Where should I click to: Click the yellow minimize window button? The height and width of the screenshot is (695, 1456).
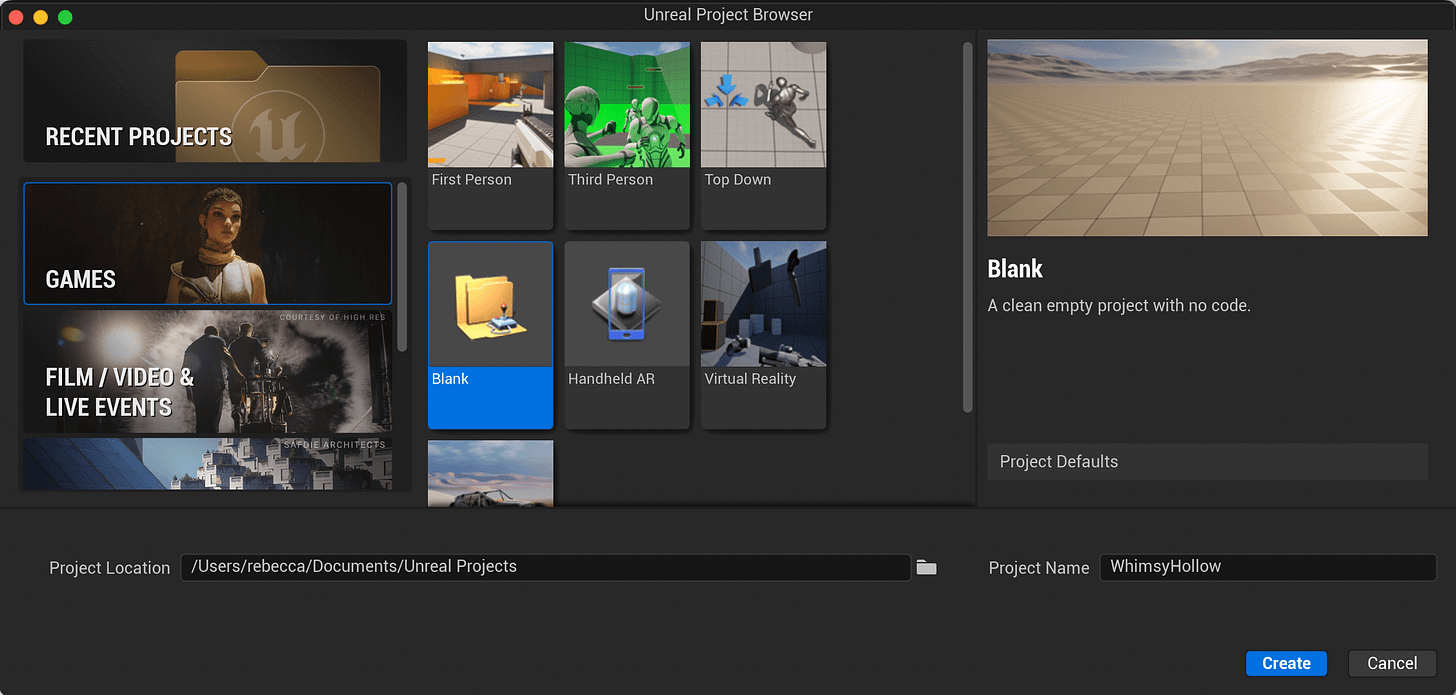(40, 17)
